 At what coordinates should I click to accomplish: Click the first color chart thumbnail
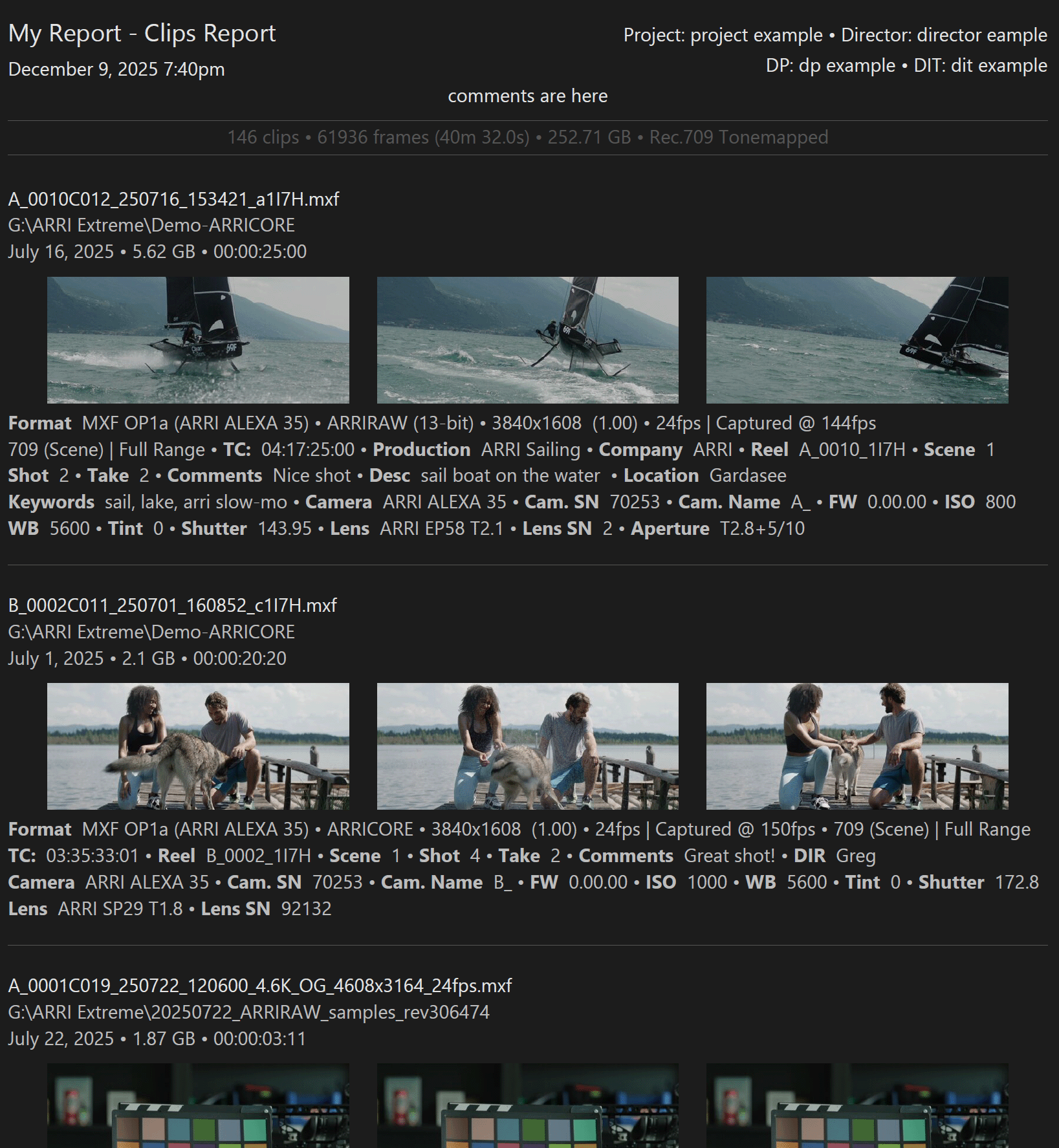click(198, 1106)
